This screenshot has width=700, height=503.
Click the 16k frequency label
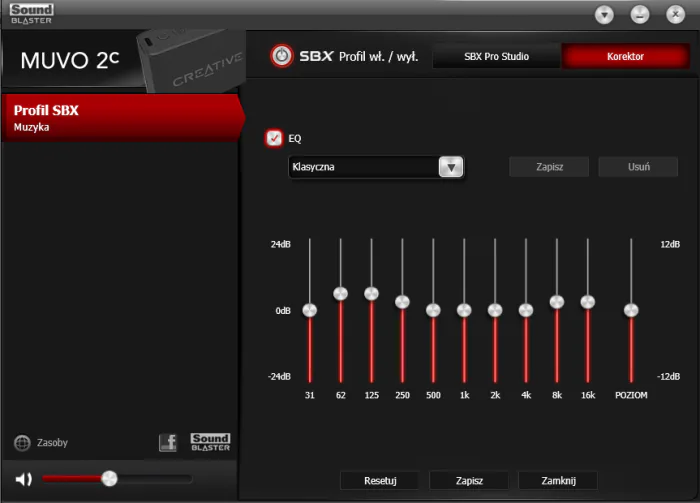coord(588,395)
